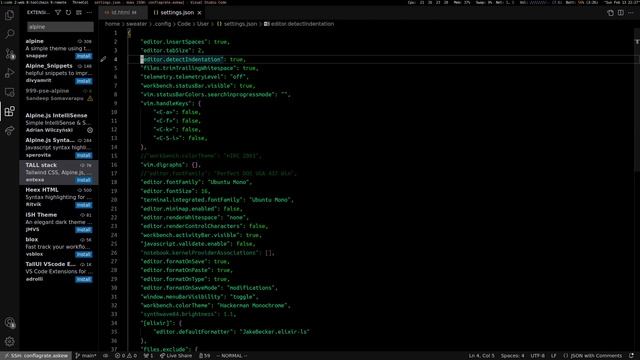Clear extensions search results icon
The width and height of the screenshot is (640, 360).
coord(79,13)
